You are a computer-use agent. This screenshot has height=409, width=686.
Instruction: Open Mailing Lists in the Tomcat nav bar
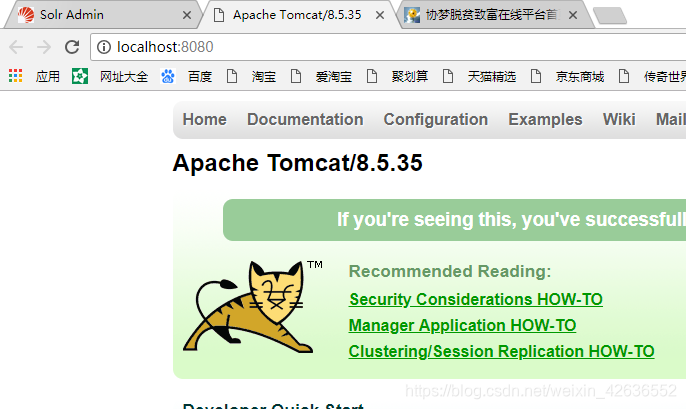pos(671,119)
